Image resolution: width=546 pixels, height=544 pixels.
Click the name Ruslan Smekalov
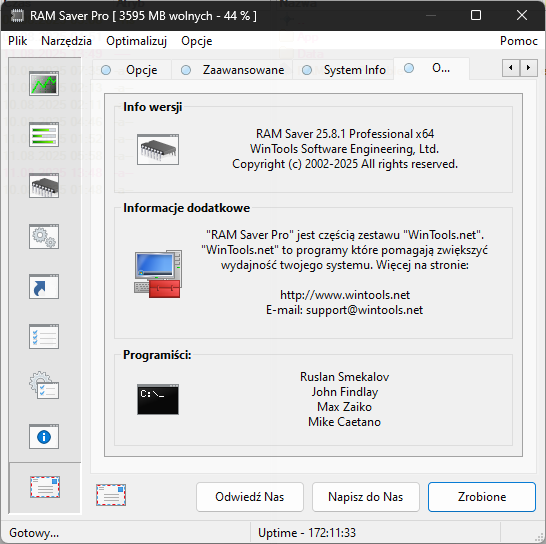click(345, 377)
